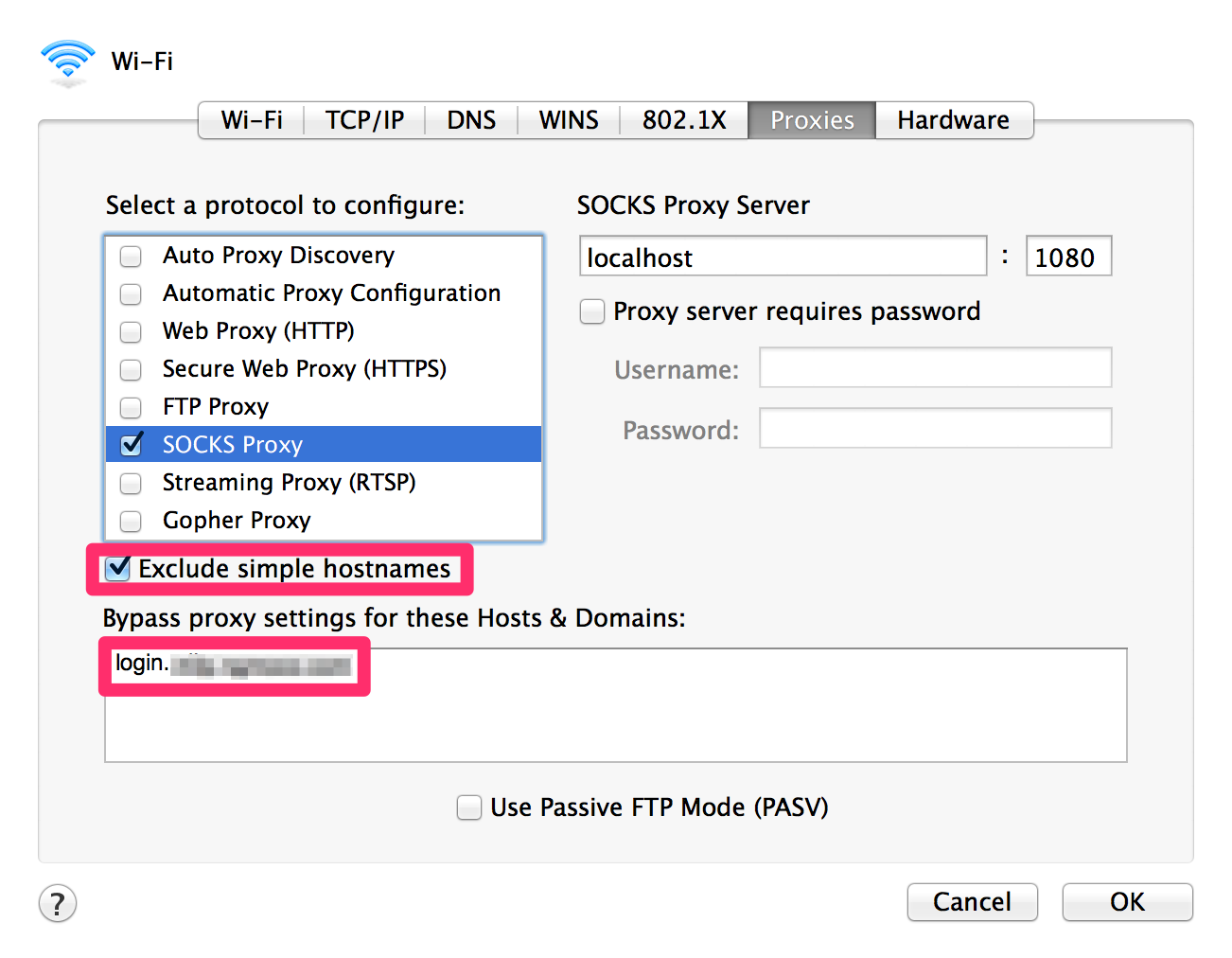This screenshot has width=1232, height=958.
Task: Select the SOCKS Proxy row in protocol list
Action: (284, 444)
